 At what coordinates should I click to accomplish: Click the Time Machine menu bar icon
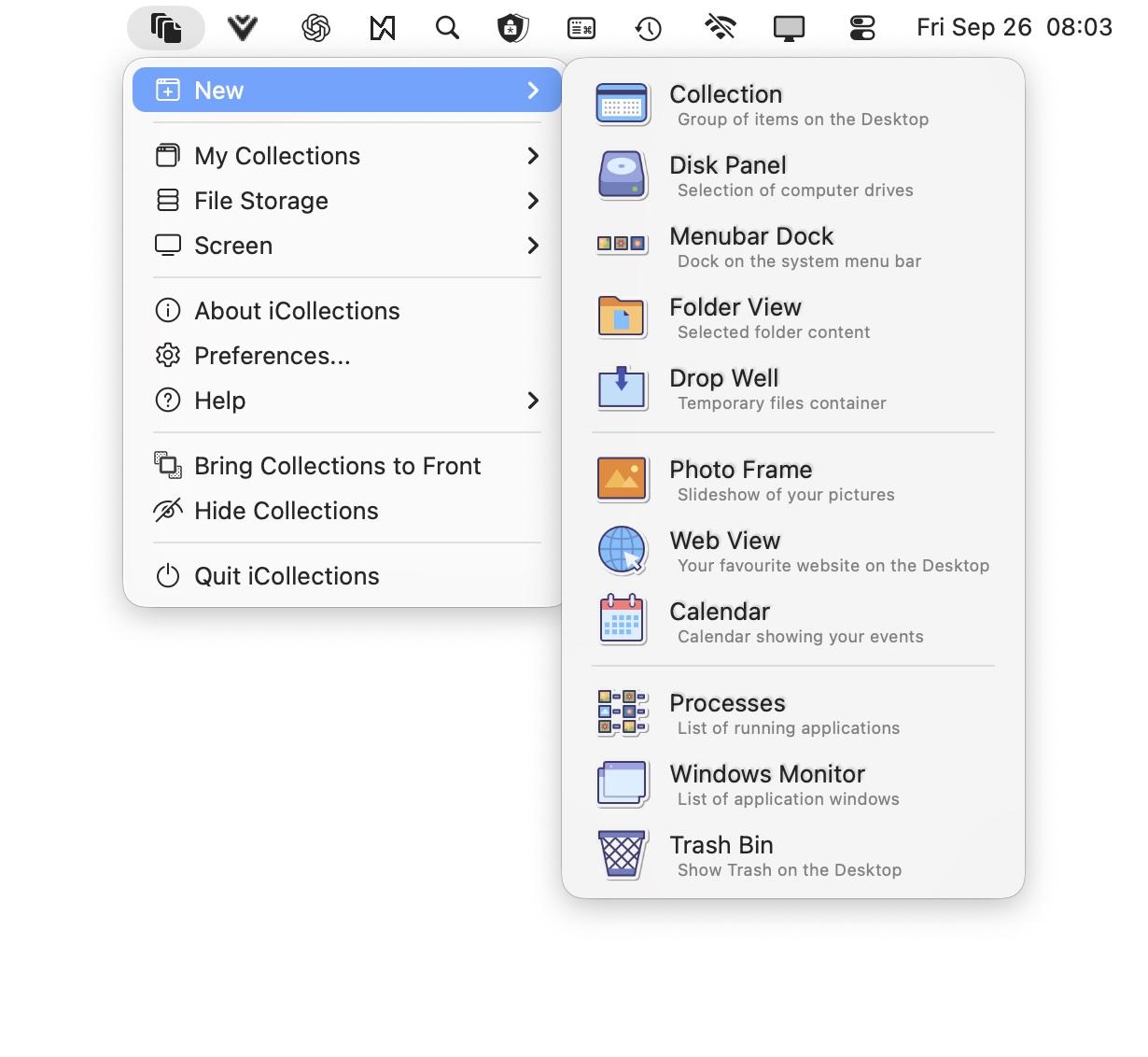(x=648, y=27)
